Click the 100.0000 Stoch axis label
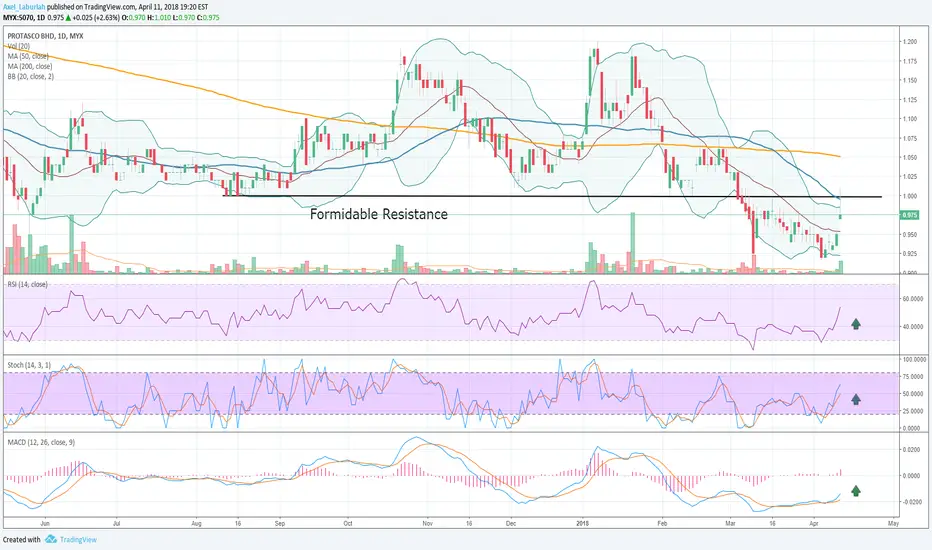 (x=915, y=360)
